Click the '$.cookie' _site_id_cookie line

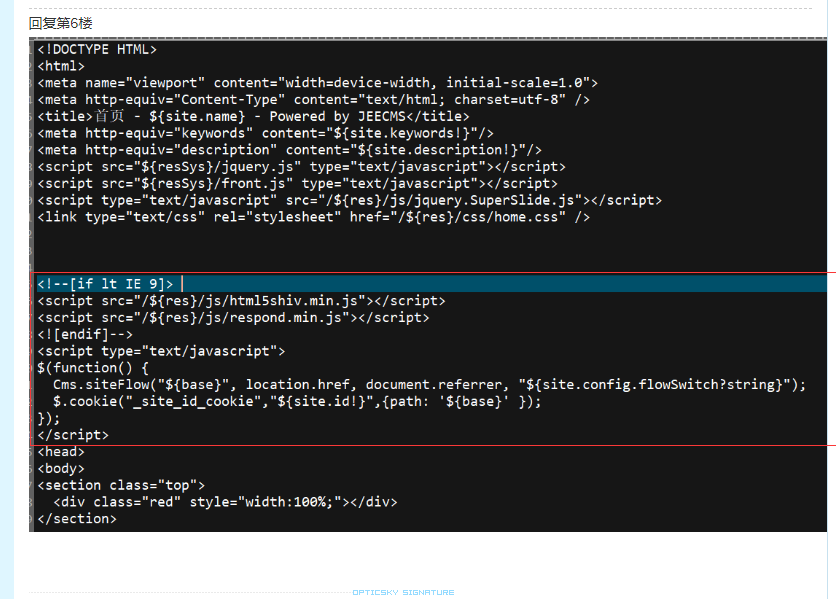tap(297, 402)
